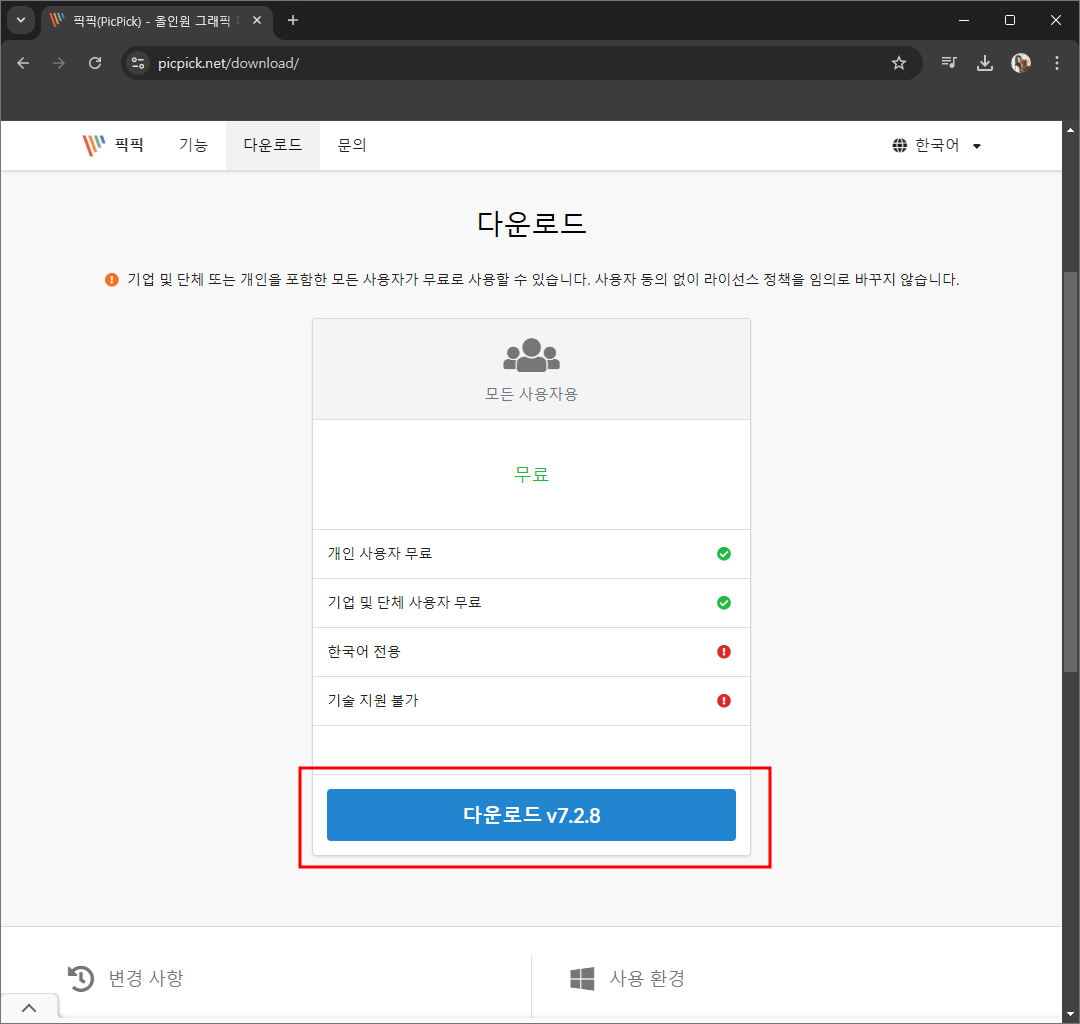This screenshot has width=1080, height=1024.
Task: Click the Windows logo icon
Action: [x=582, y=979]
